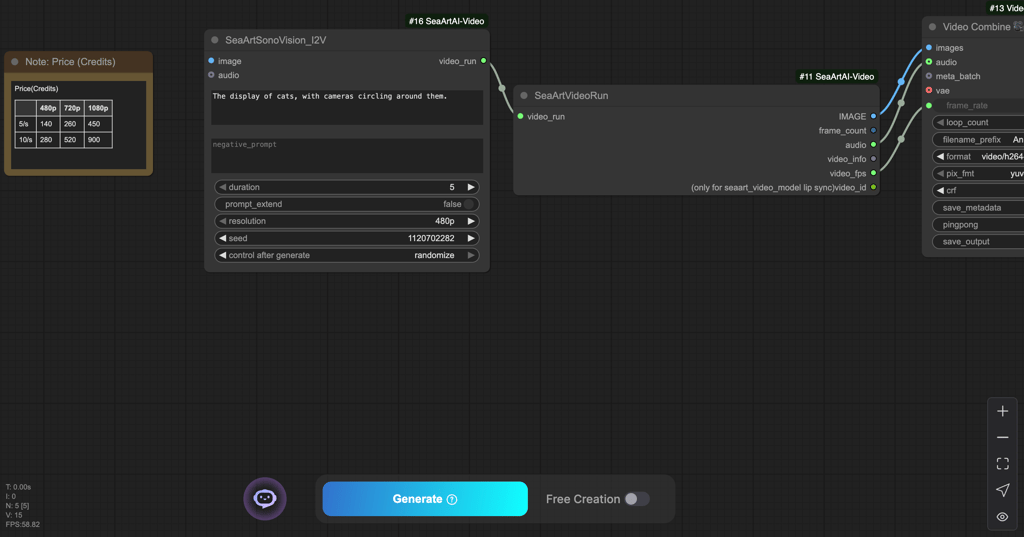Toggle the Free Creation switch
The width and height of the screenshot is (1024, 537).
(x=636, y=499)
